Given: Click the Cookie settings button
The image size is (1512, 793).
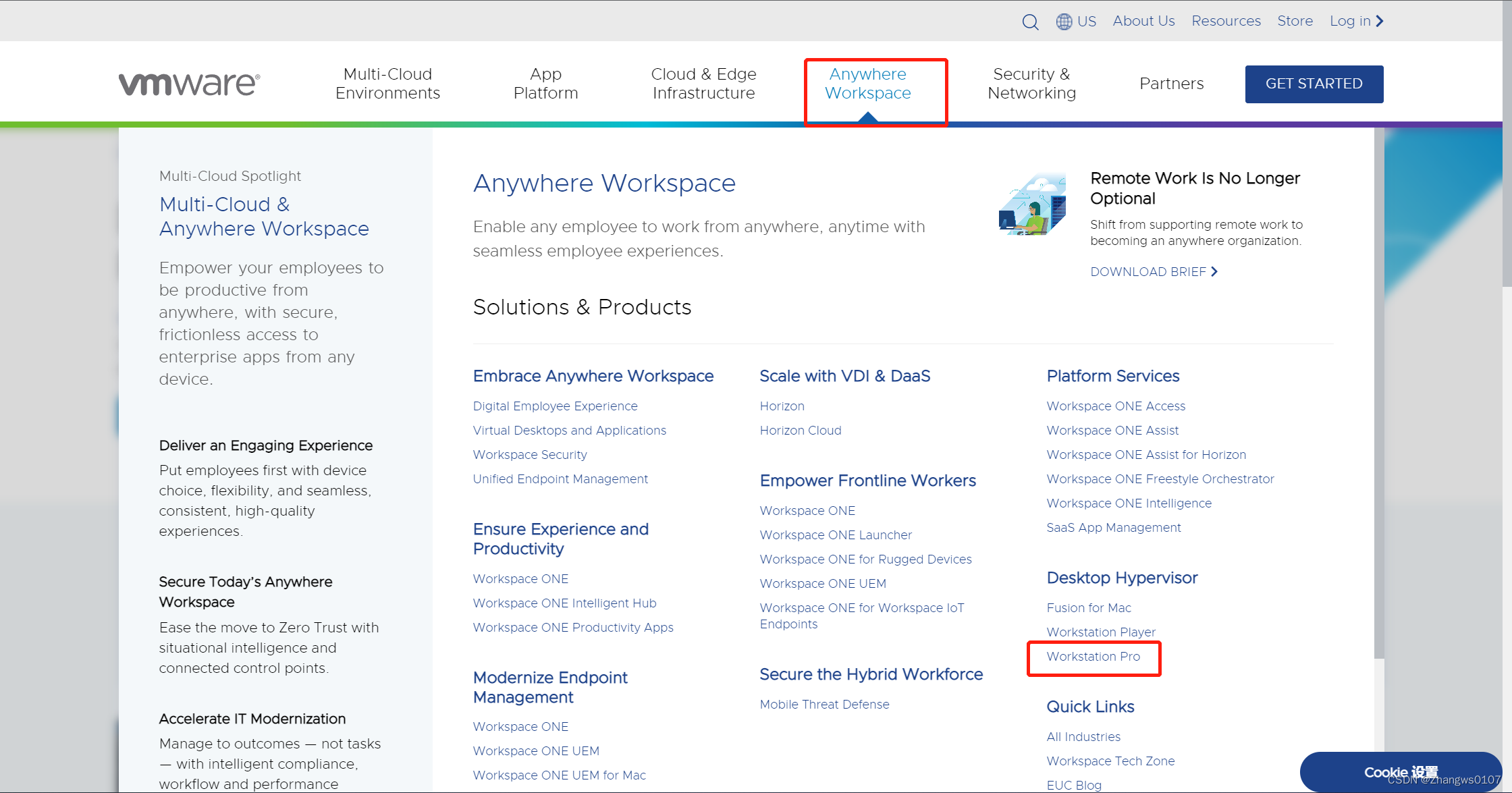Looking at the screenshot, I should (x=1401, y=772).
